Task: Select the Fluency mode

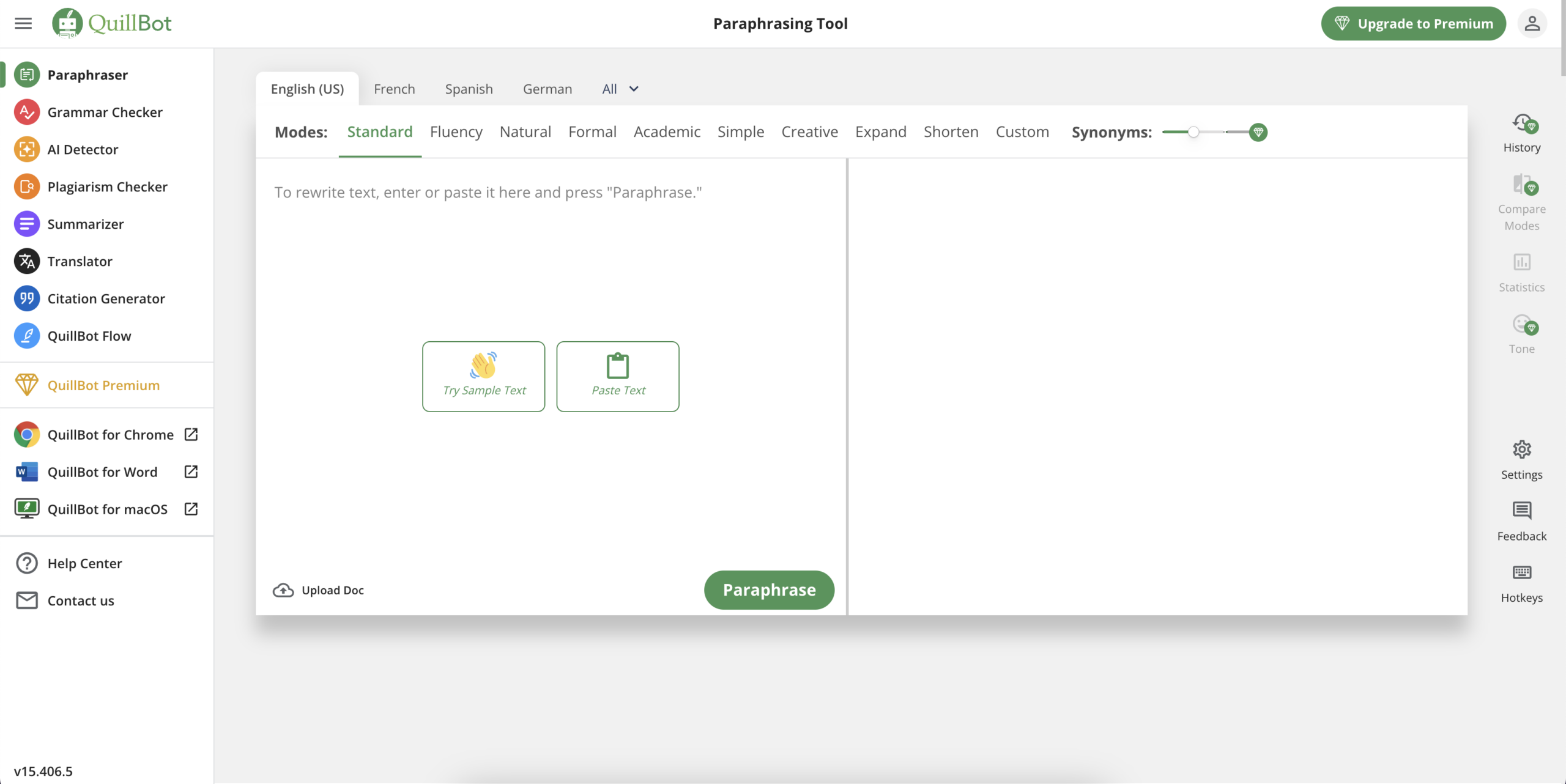Action: point(456,132)
